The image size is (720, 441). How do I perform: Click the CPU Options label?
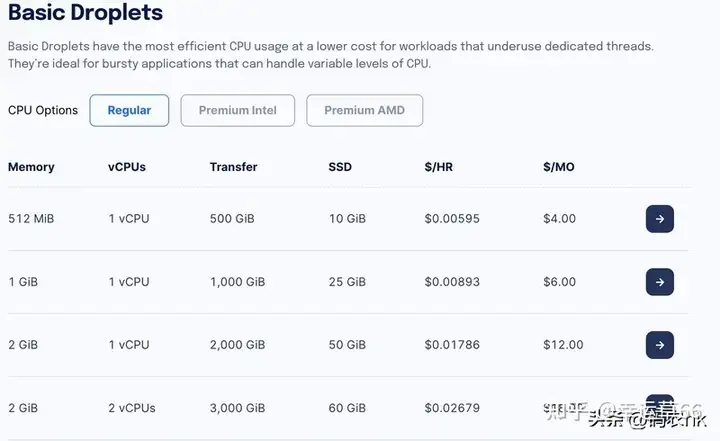(x=43, y=110)
